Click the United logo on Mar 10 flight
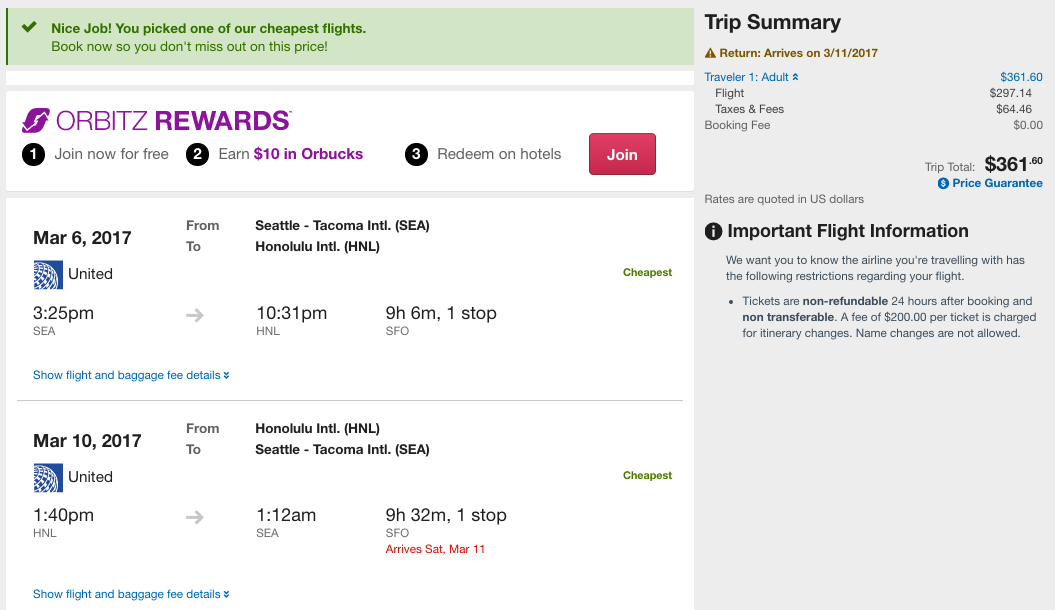Image resolution: width=1055 pixels, height=610 pixels. 48,477
